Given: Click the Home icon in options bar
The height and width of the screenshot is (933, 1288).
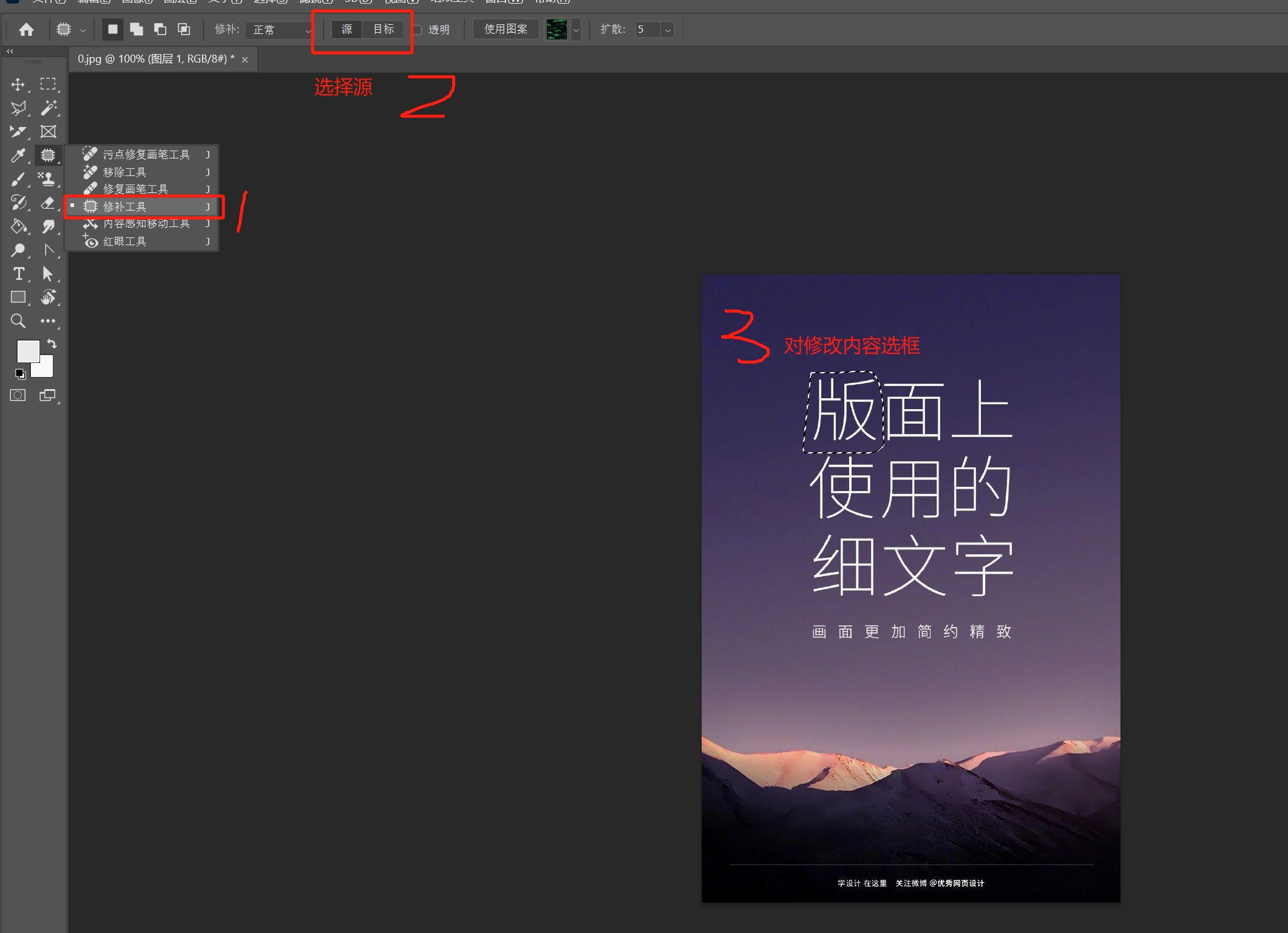Looking at the screenshot, I should click(x=26, y=29).
